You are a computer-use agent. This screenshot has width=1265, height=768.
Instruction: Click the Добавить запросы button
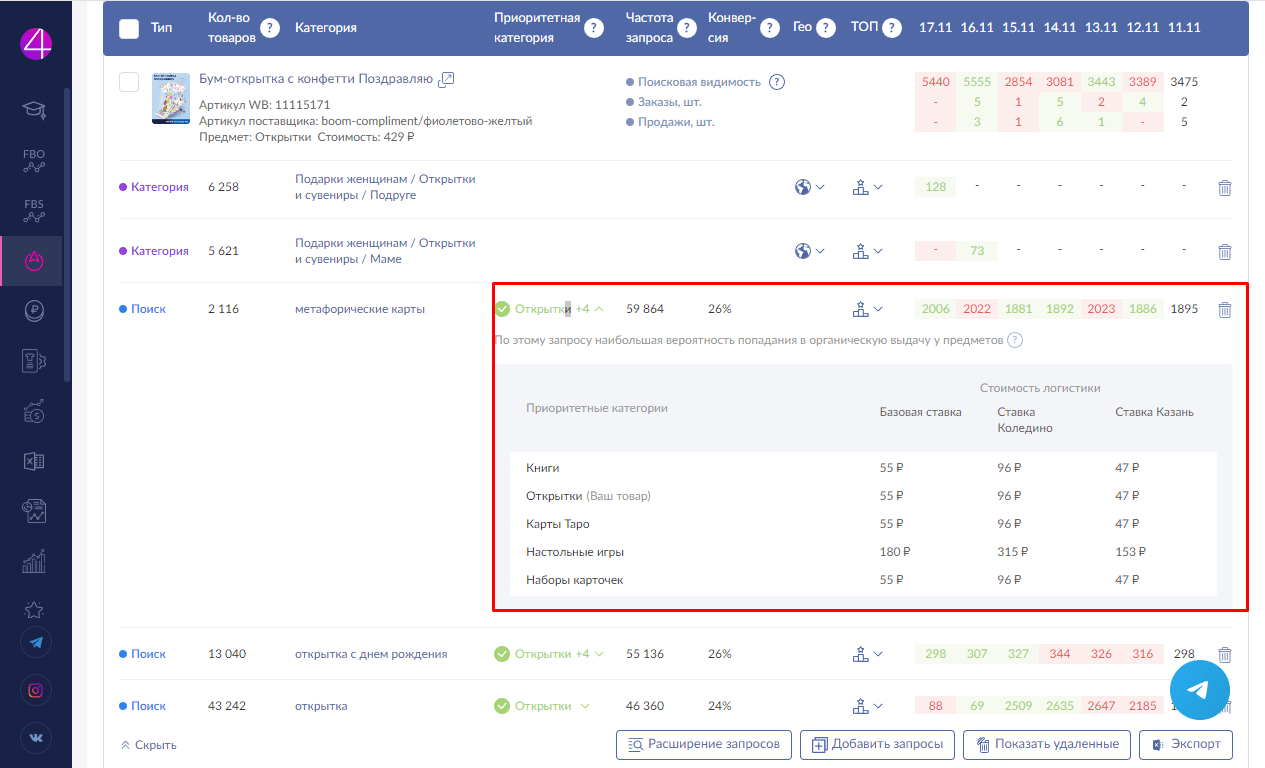pyautogui.click(x=877, y=745)
